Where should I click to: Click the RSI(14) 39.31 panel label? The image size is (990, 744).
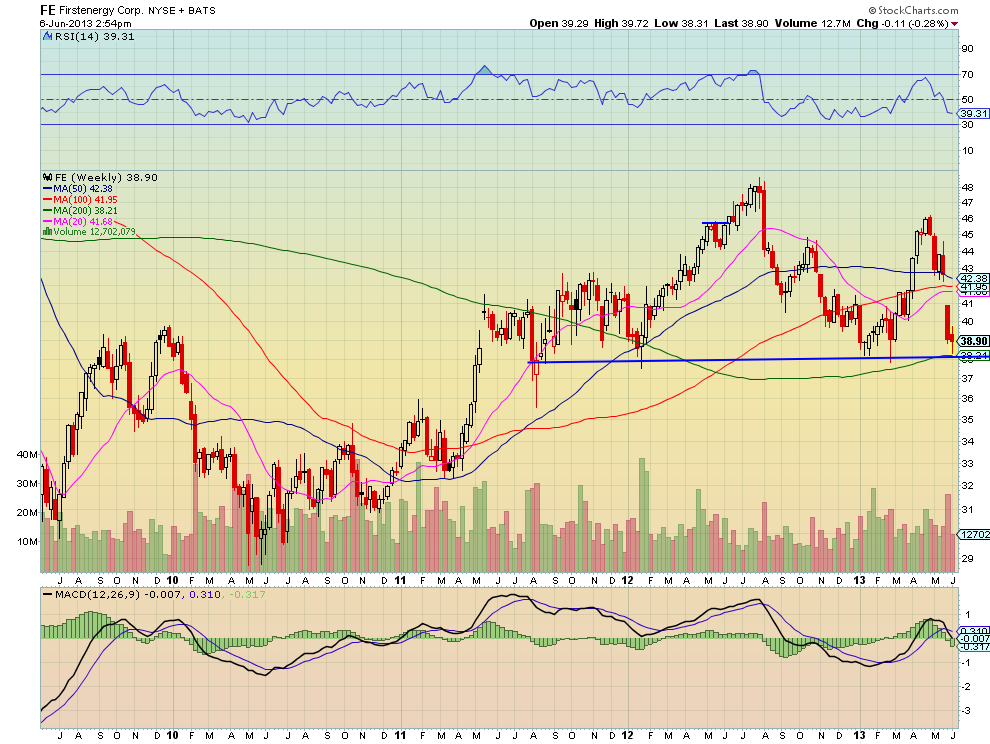click(94, 37)
